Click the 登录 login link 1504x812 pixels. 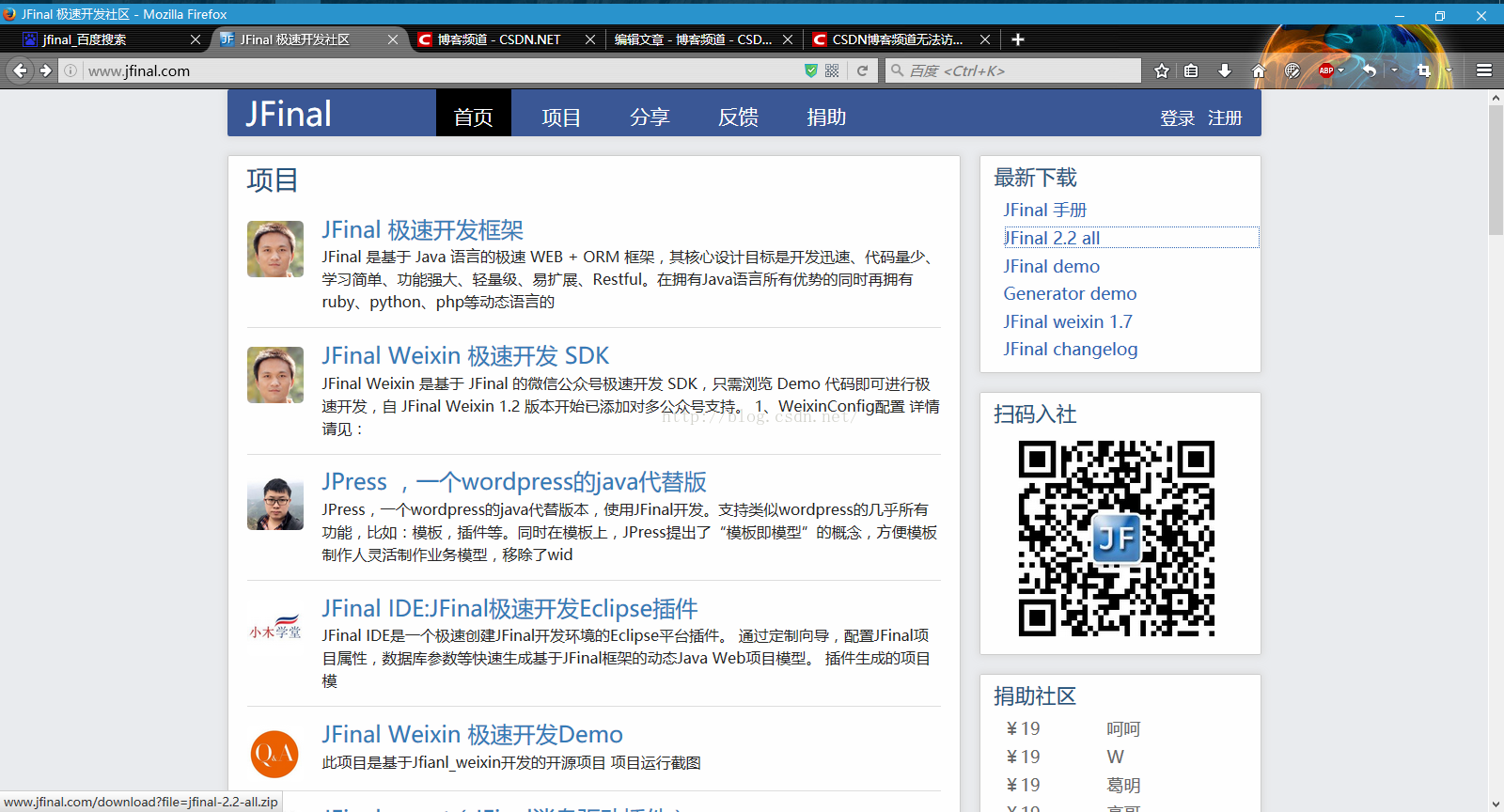click(x=1178, y=118)
